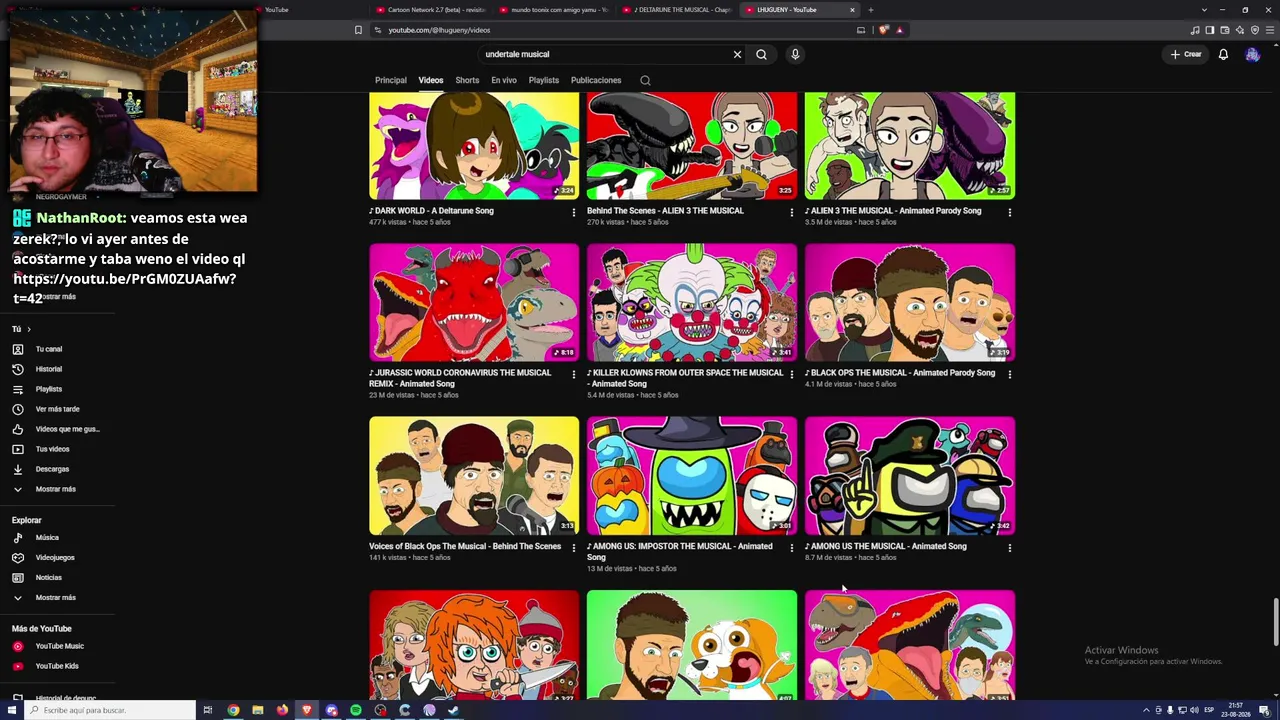Open options menu for ALIEN 3 THE MUSICAL parody song
Viewport: 1280px width, 720px height.
[1009, 212]
